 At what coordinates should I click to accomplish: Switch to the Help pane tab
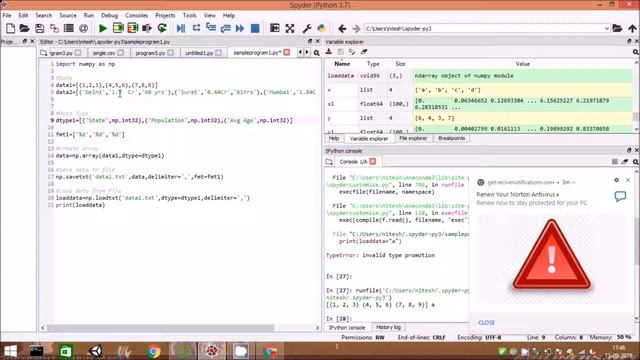[x=333, y=138]
